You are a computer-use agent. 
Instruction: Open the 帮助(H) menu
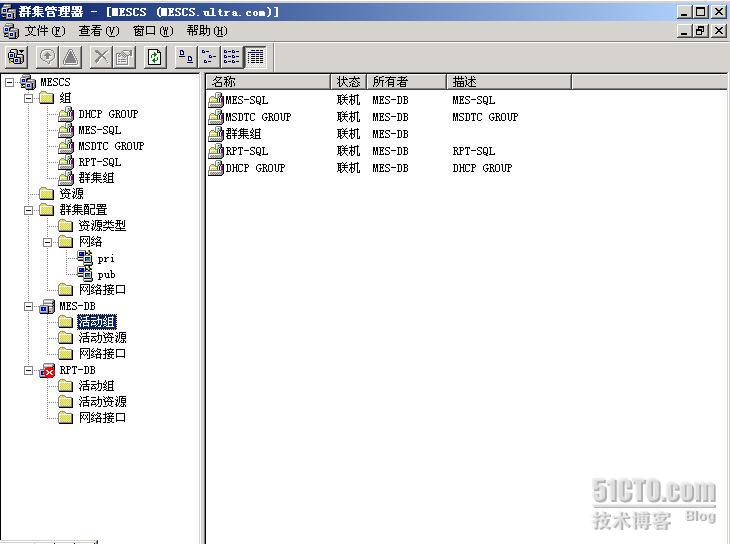click(207, 31)
